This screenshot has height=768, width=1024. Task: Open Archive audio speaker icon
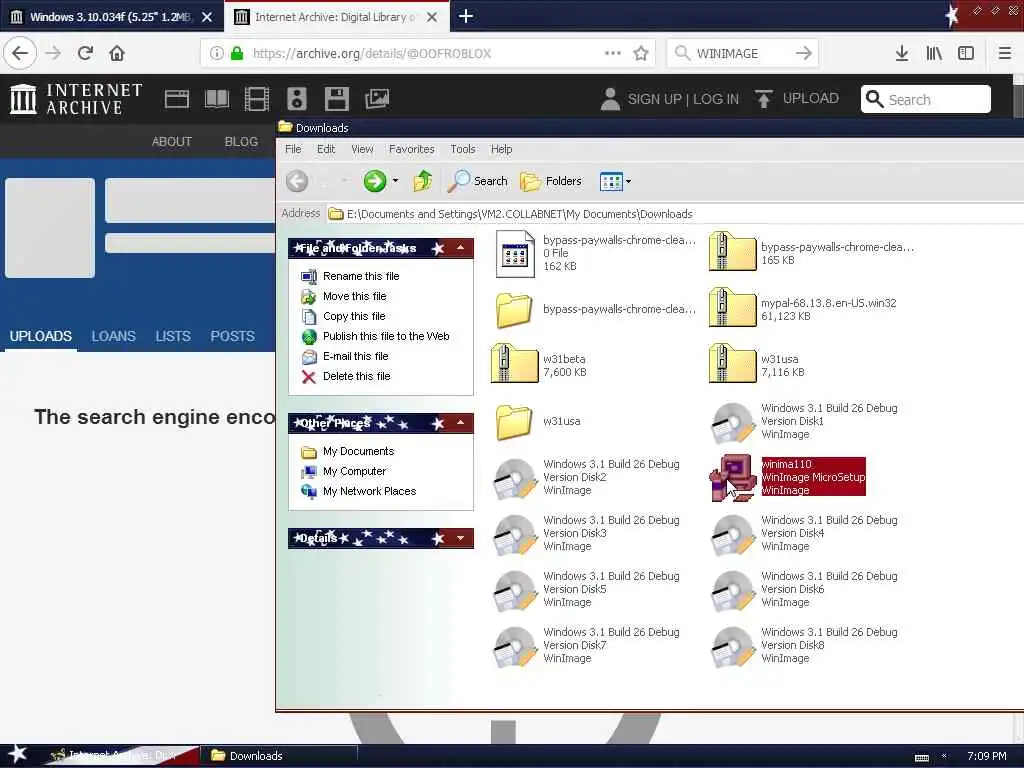(x=296, y=99)
